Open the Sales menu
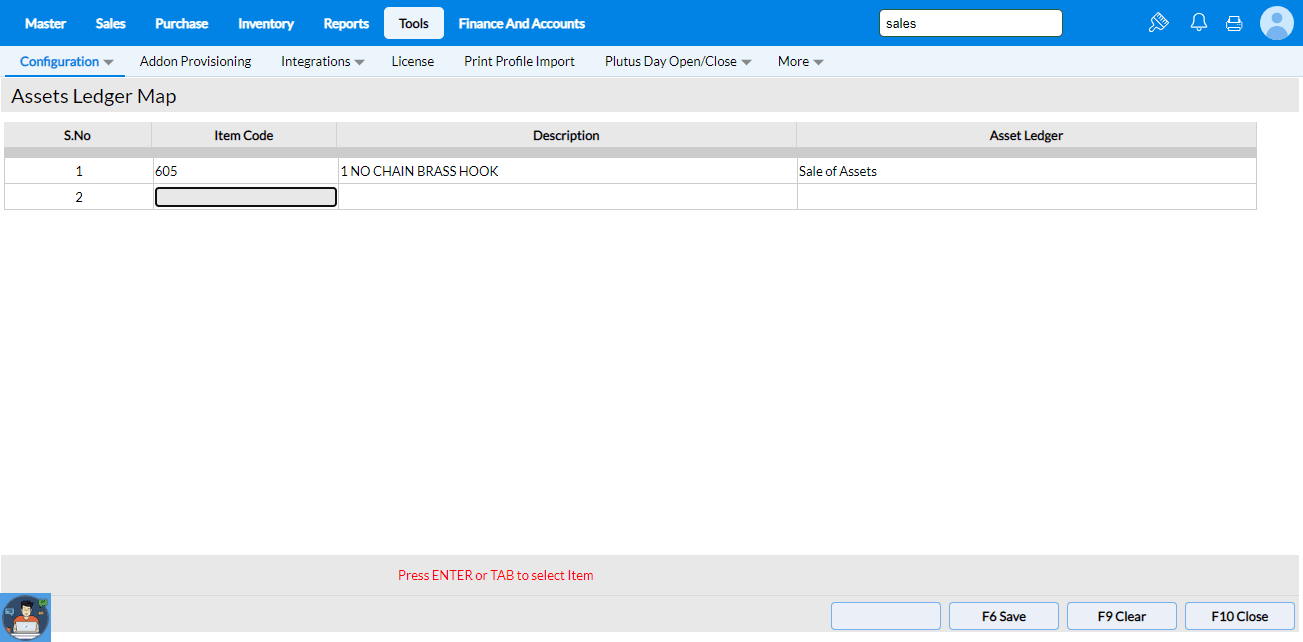This screenshot has height=642, width=1303. [x=111, y=23]
